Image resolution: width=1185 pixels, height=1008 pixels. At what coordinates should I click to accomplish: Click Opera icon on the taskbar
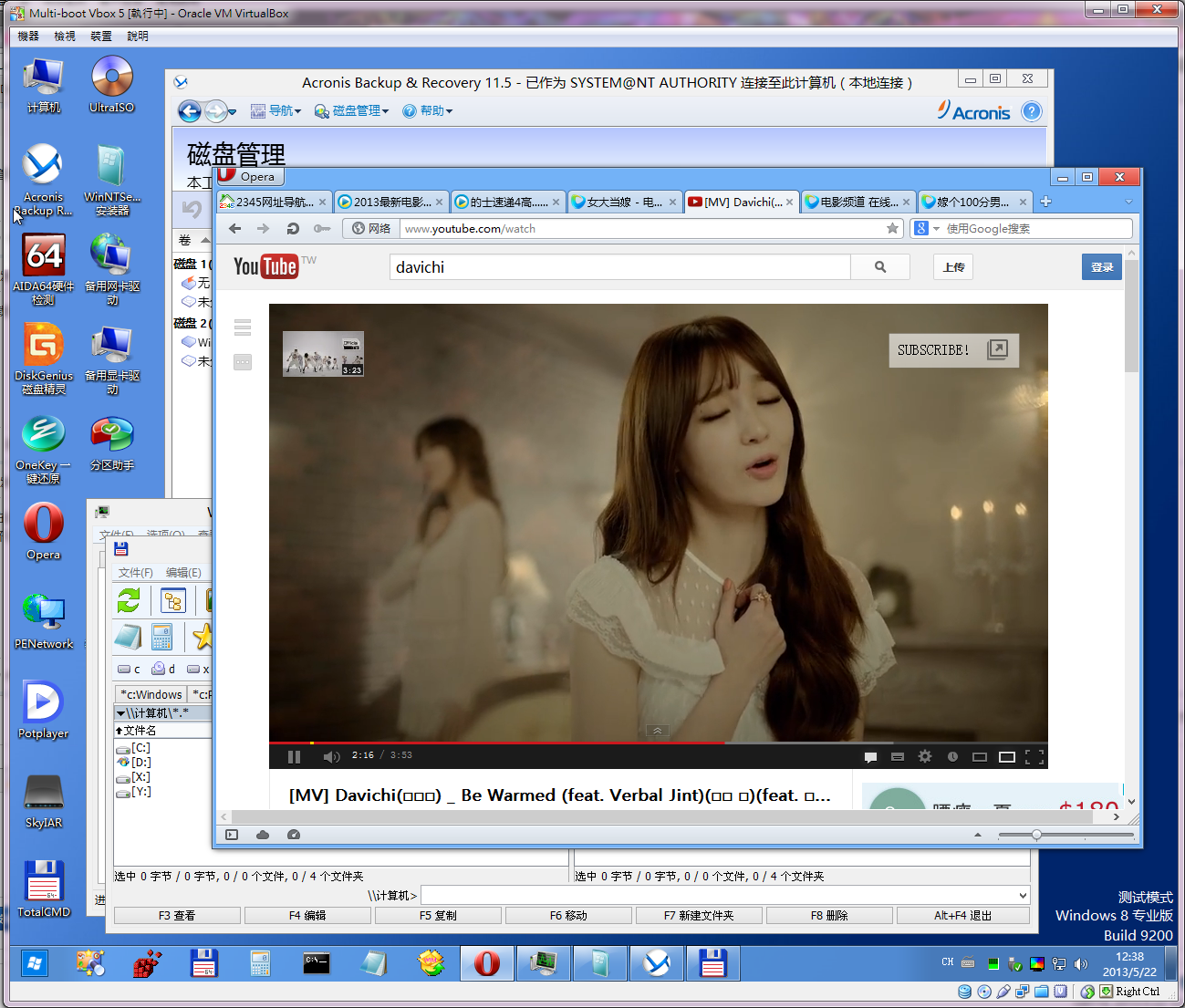coord(487,963)
